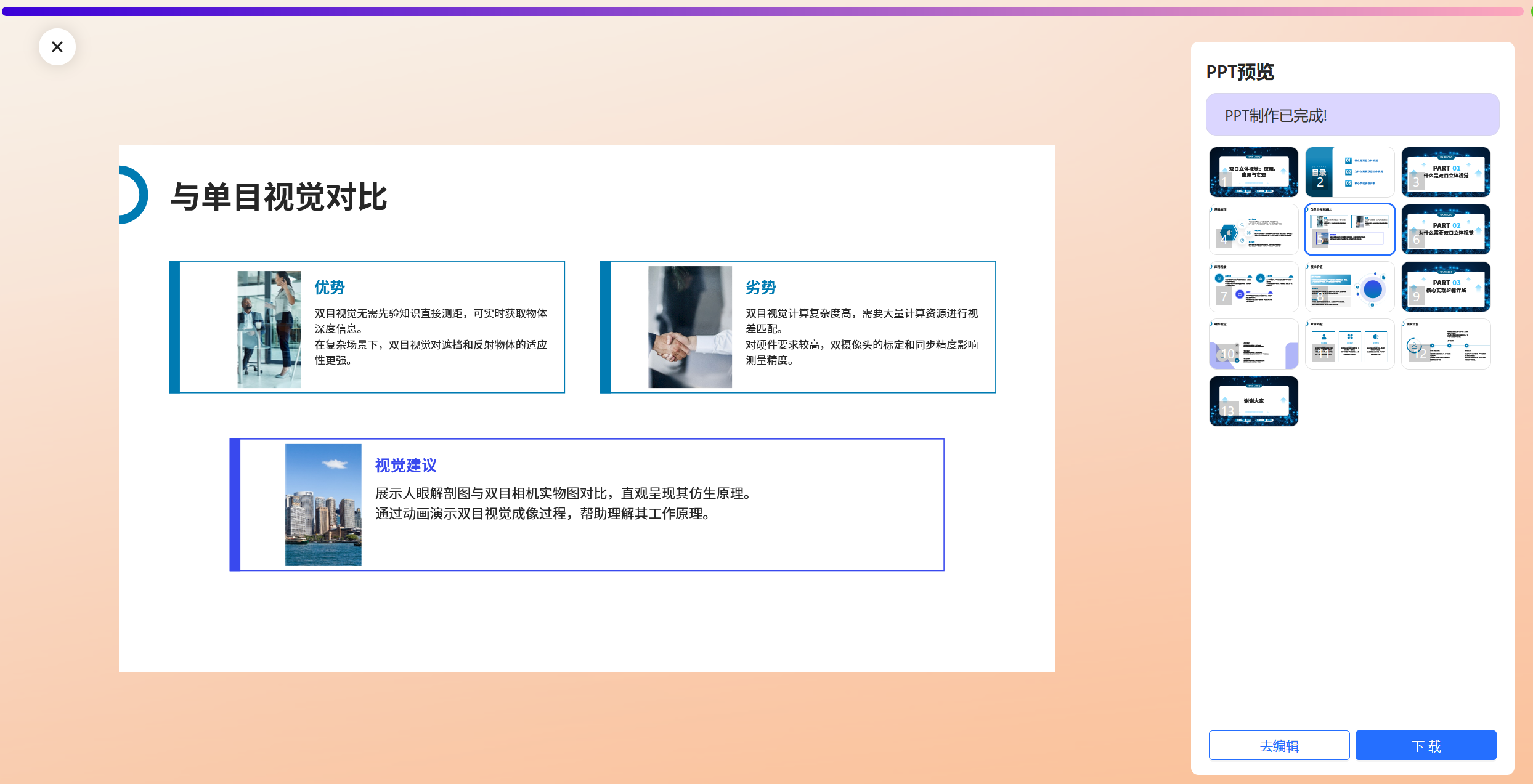Select slide 9 PART 03 thumbnail

pyautogui.click(x=1446, y=286)
